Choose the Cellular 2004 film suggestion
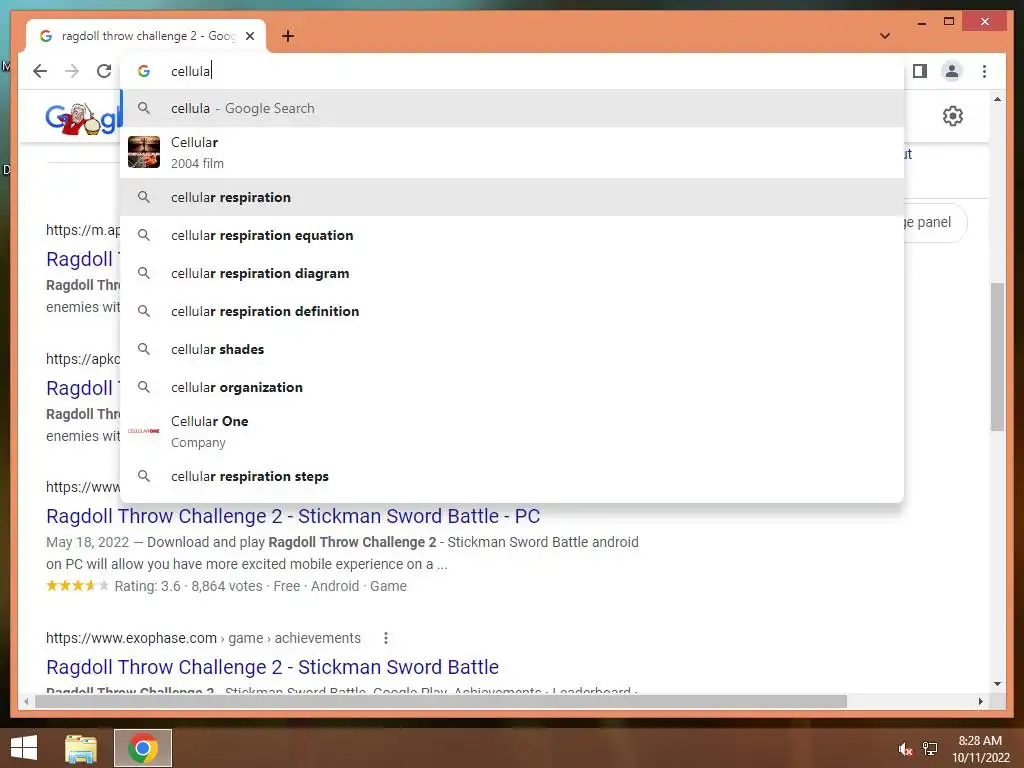Image resolution: width=1024 pixels, height=768 pixels. coord(512,153)
